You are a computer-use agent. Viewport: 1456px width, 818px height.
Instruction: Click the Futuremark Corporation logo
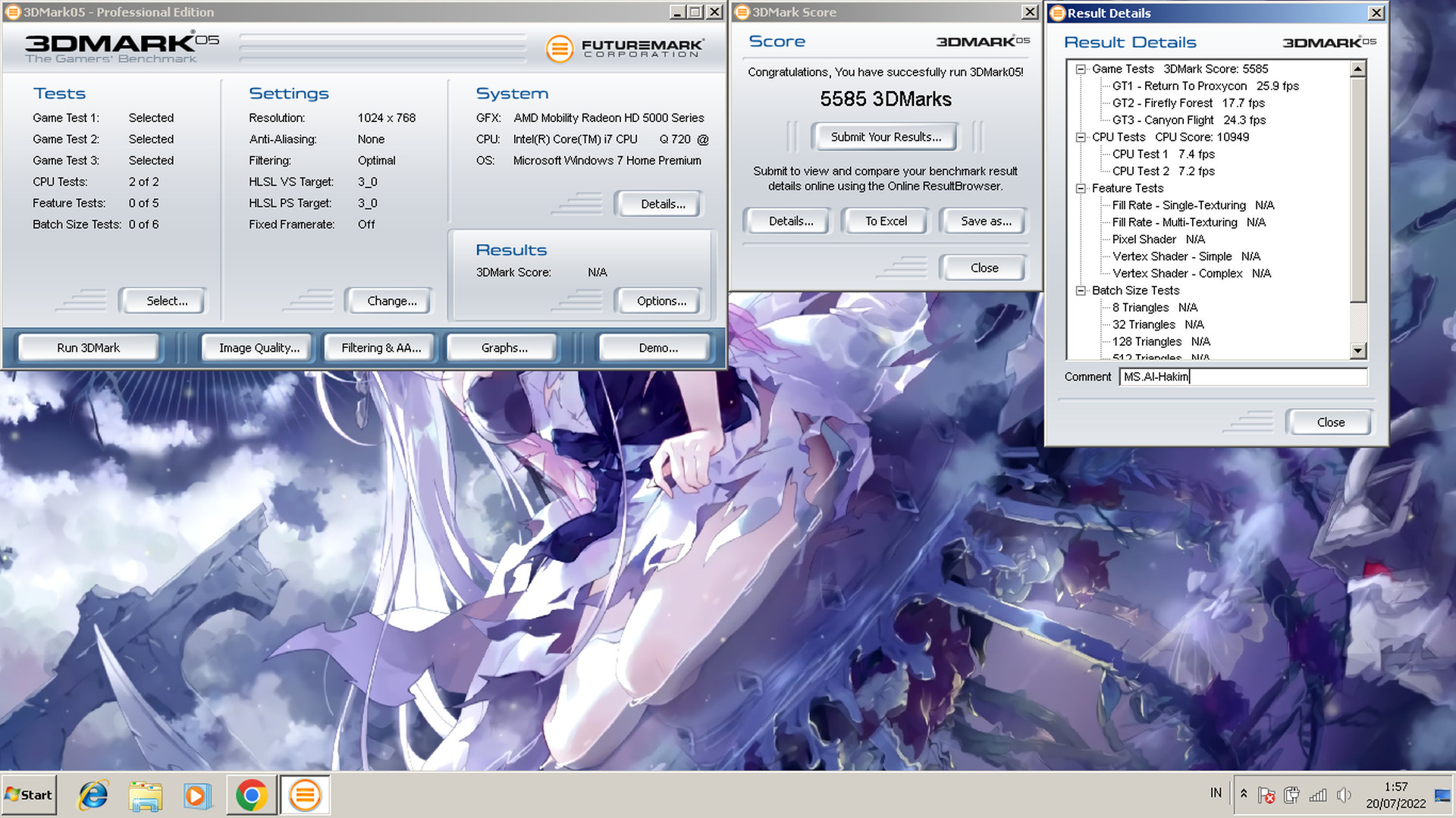tap(625, 49)
